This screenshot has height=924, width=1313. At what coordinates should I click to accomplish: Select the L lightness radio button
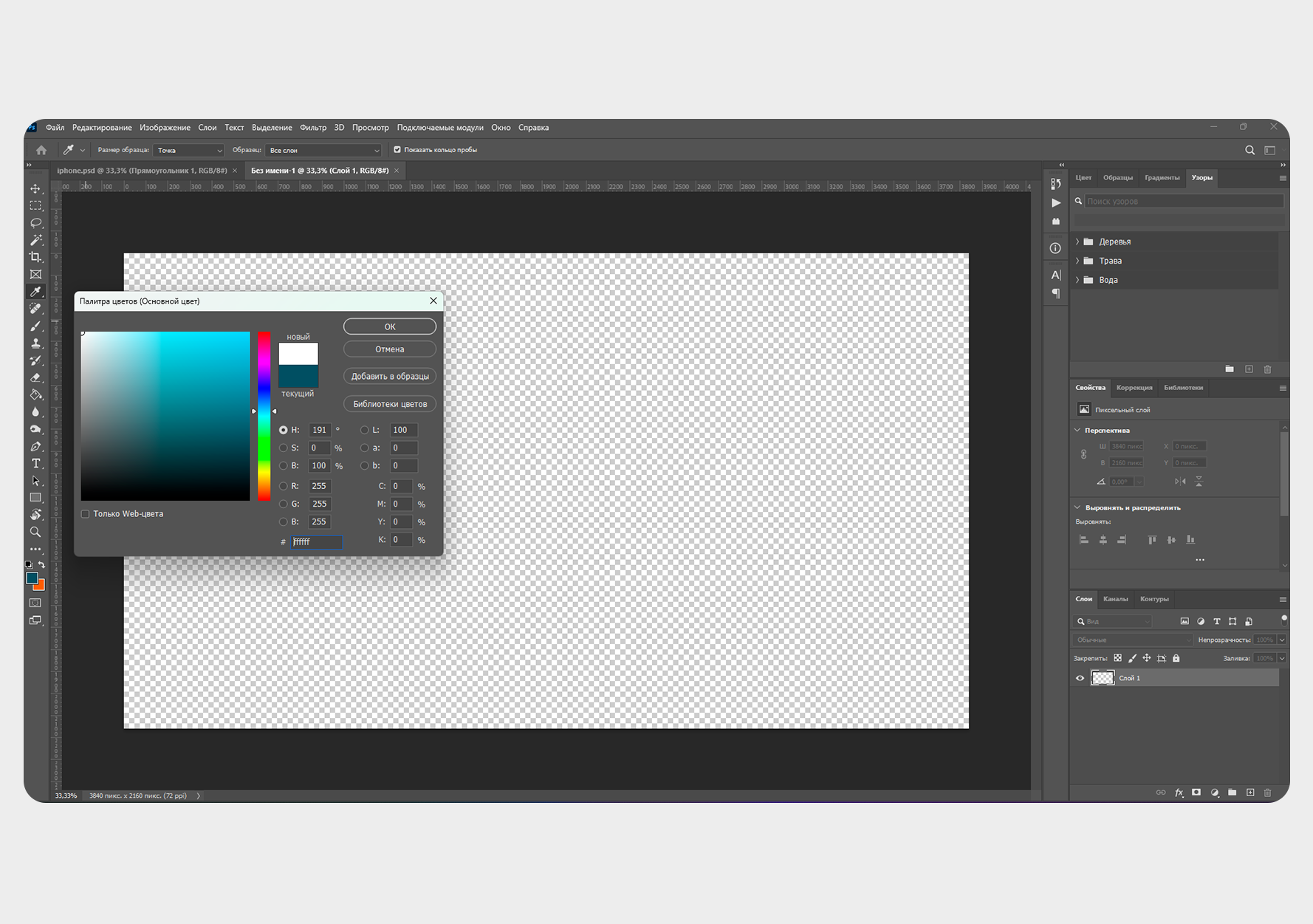pos(364,430)
